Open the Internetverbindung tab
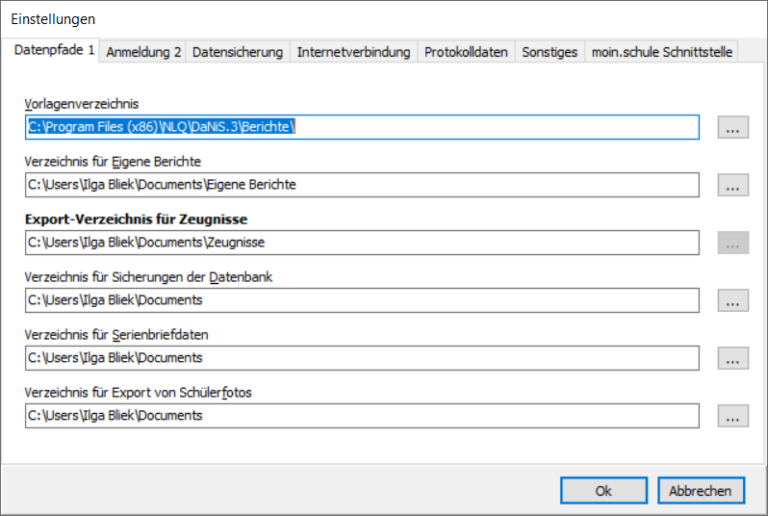Screen dimensions: 768x516 click(353, 52)
